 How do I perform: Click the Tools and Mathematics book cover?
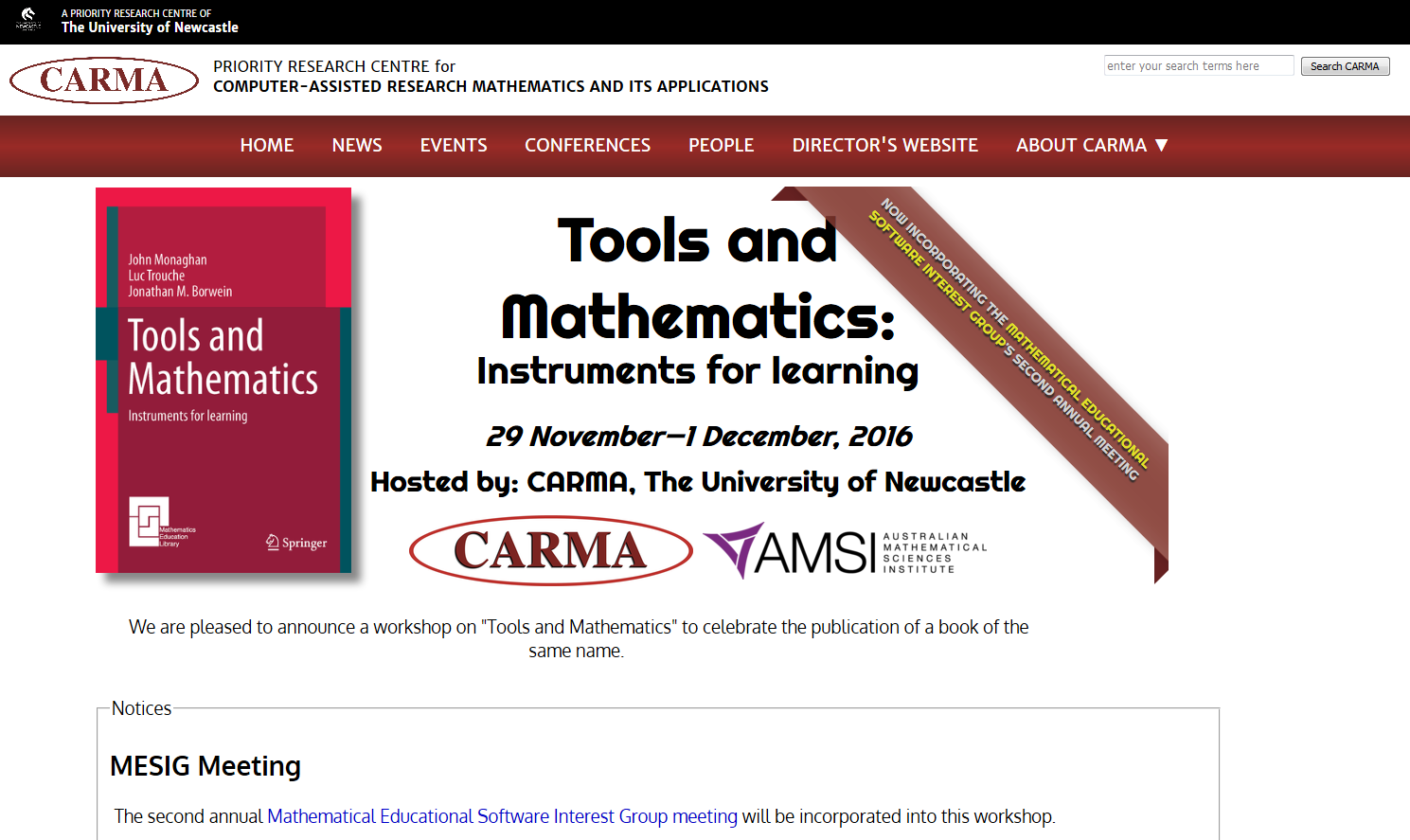(x=223, y=380)
